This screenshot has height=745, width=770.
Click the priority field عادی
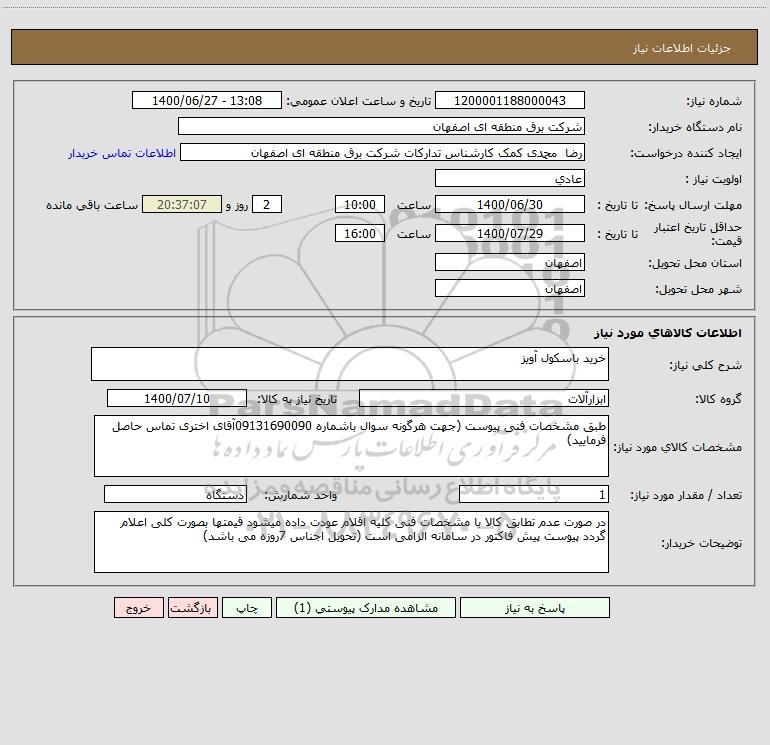point(510,178)
